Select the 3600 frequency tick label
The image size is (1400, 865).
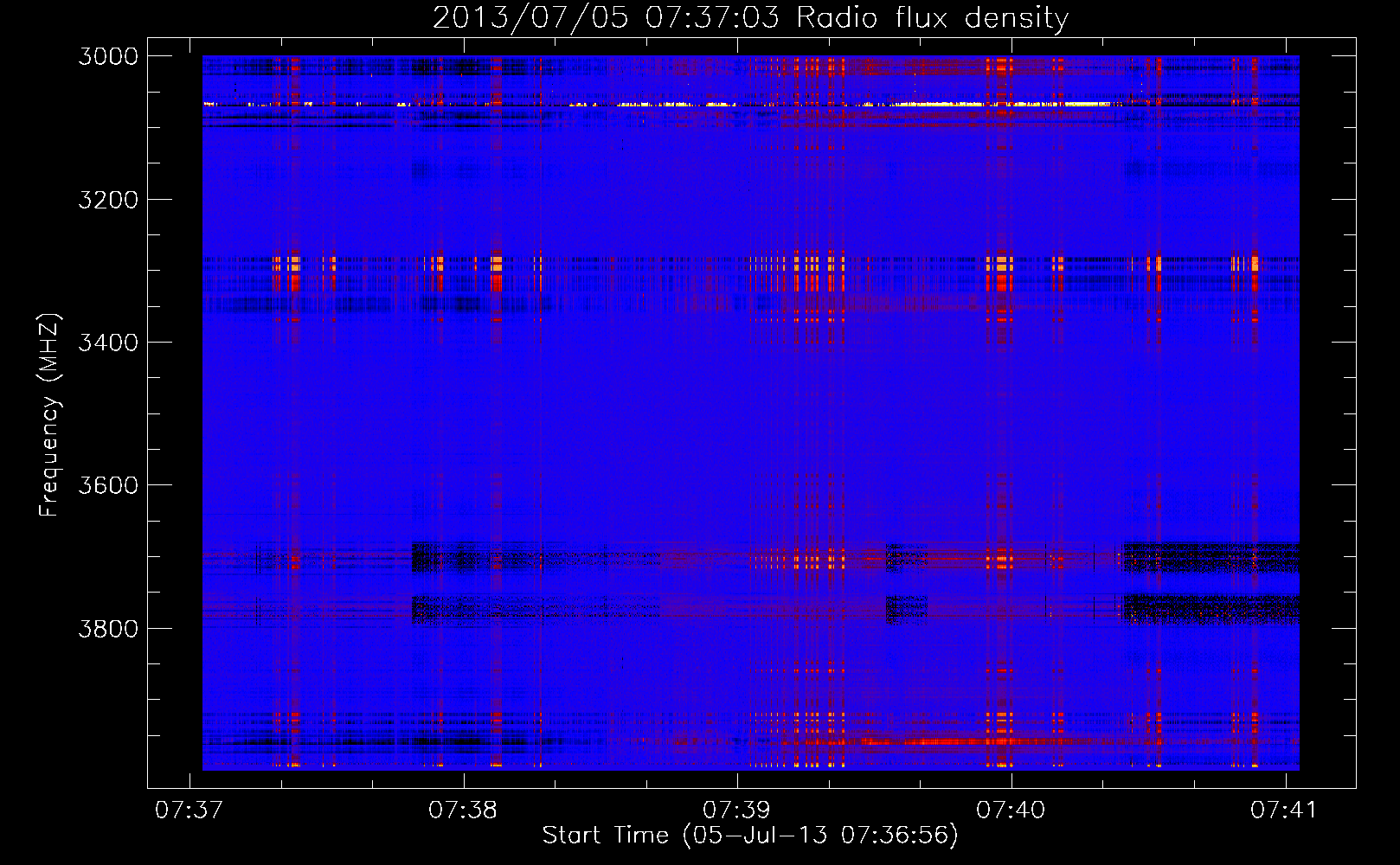pos(108,485)
